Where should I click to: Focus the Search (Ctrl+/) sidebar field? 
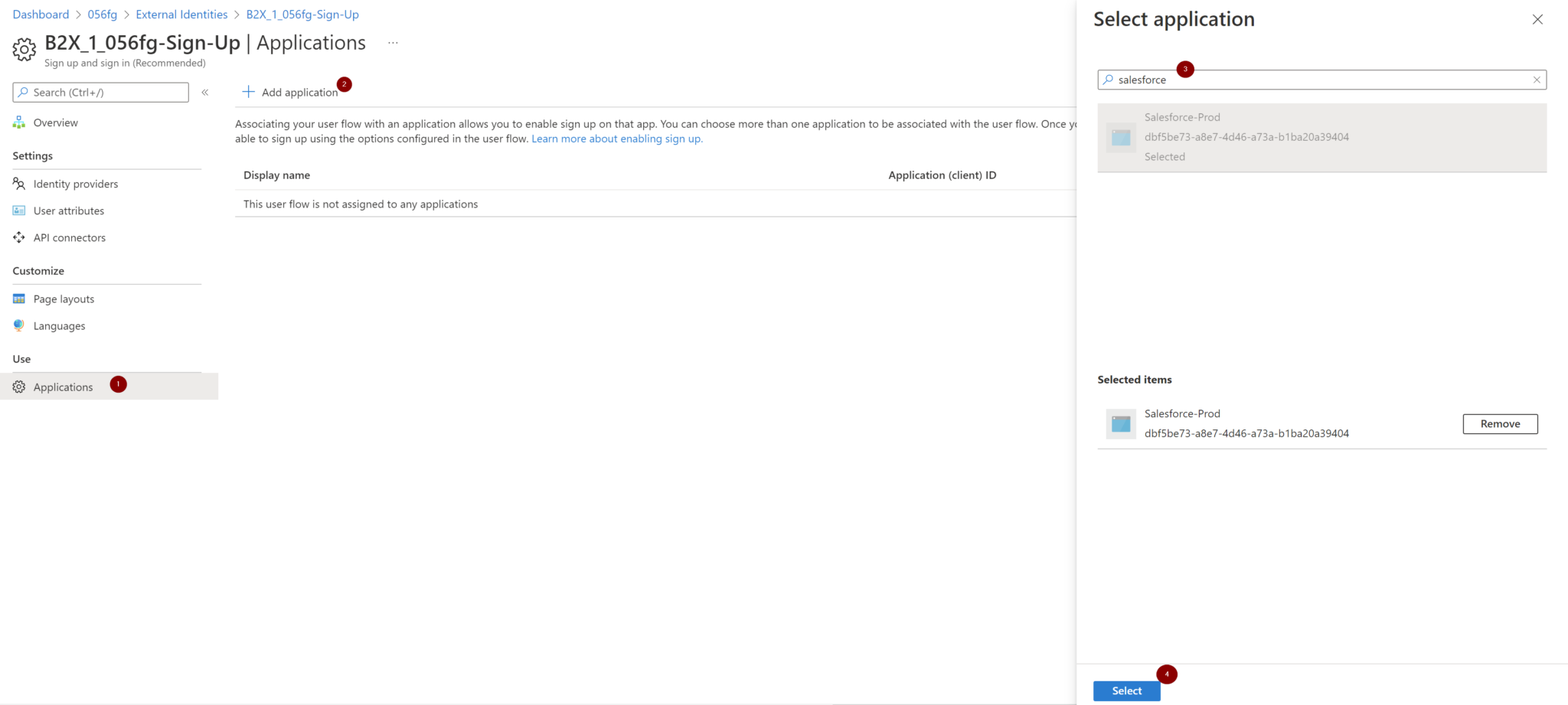point(100,92)
